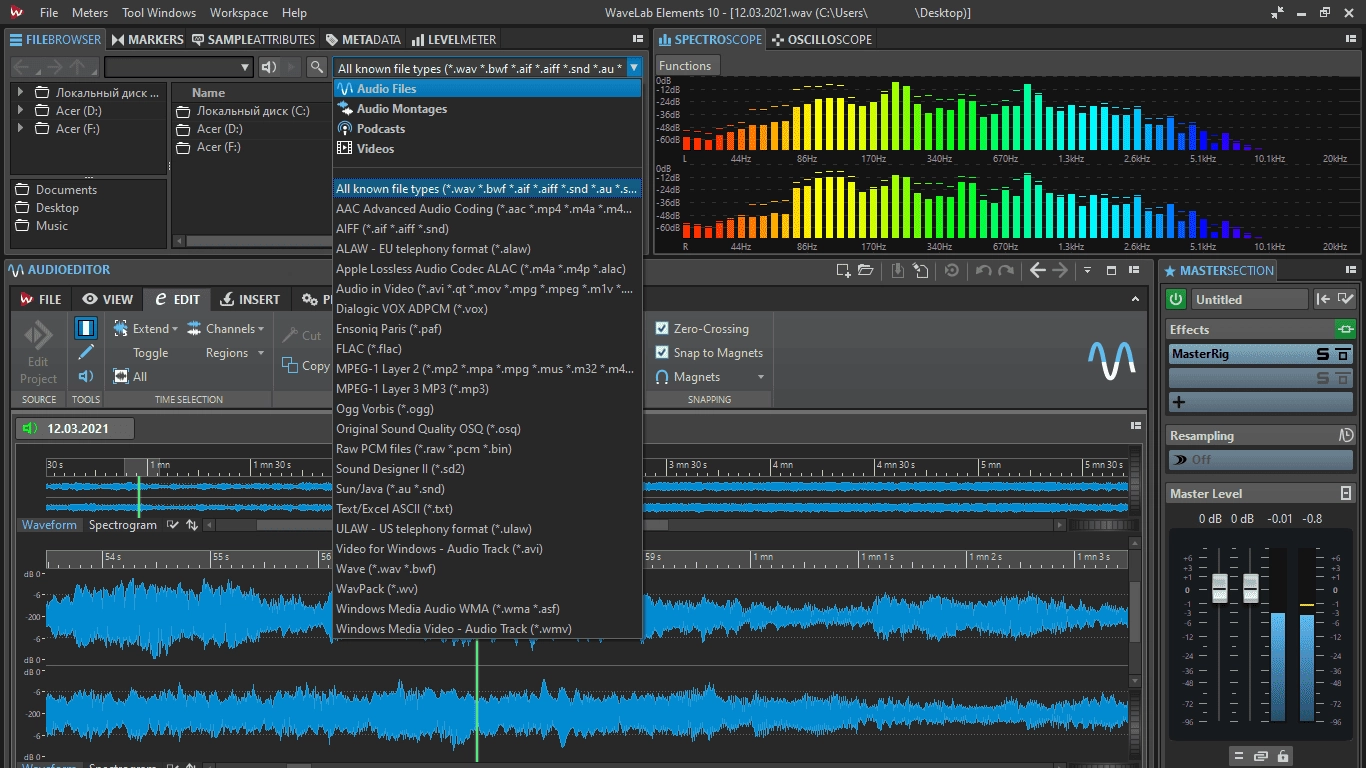Click the speaker playback icon in File Browser
This screenshot has width=1366, height=768.
tap(268, 67)
